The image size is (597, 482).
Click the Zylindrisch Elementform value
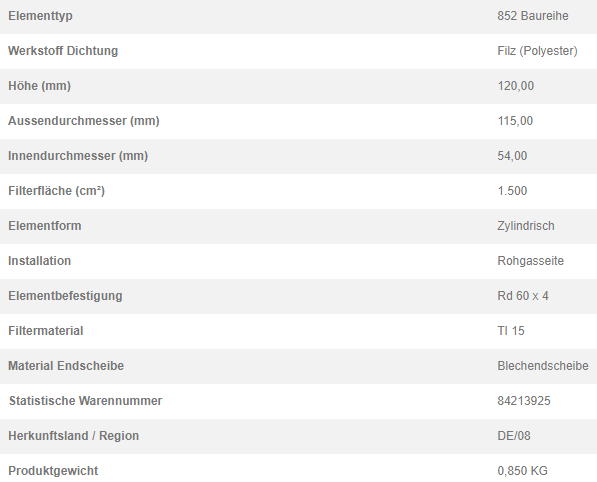click(526, 226)
